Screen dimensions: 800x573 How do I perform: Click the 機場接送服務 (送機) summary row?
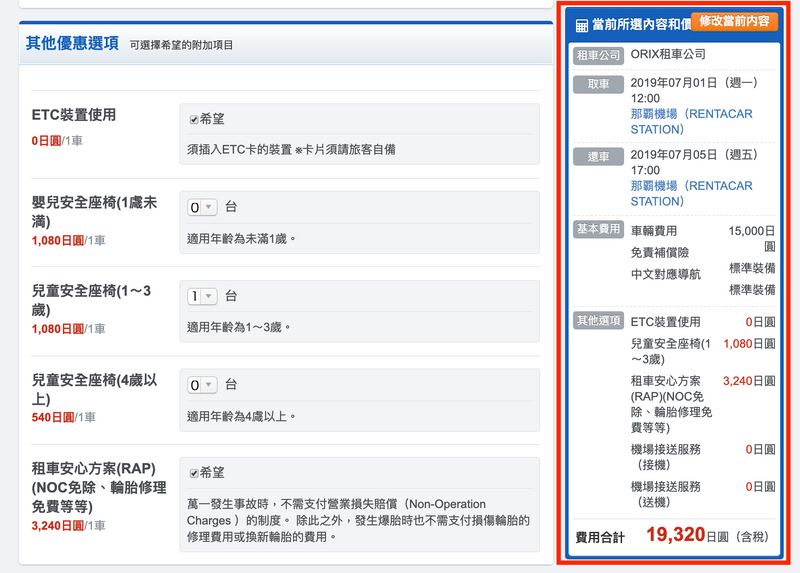(703, 494)
